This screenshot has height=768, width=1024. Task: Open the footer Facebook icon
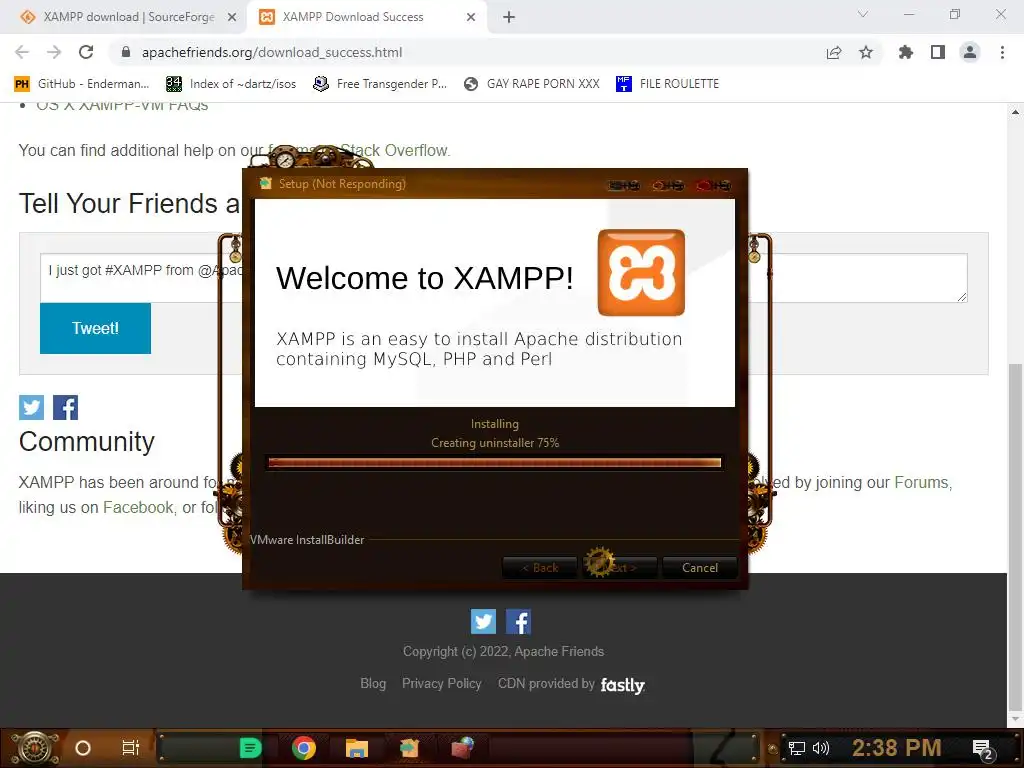pos(519,622)
